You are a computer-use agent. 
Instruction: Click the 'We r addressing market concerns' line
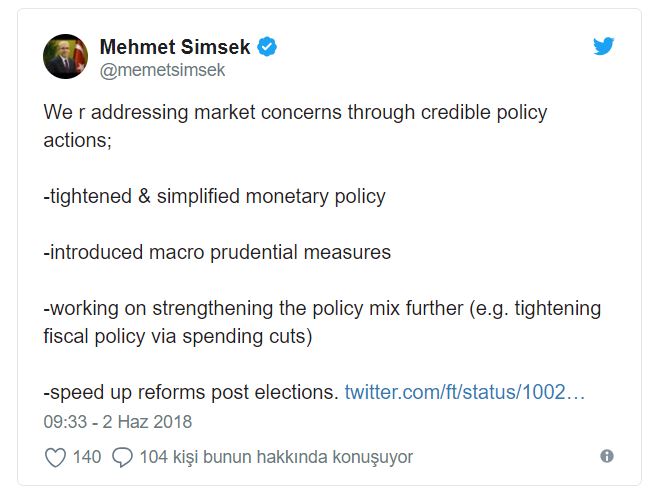[x=295, y=112]
